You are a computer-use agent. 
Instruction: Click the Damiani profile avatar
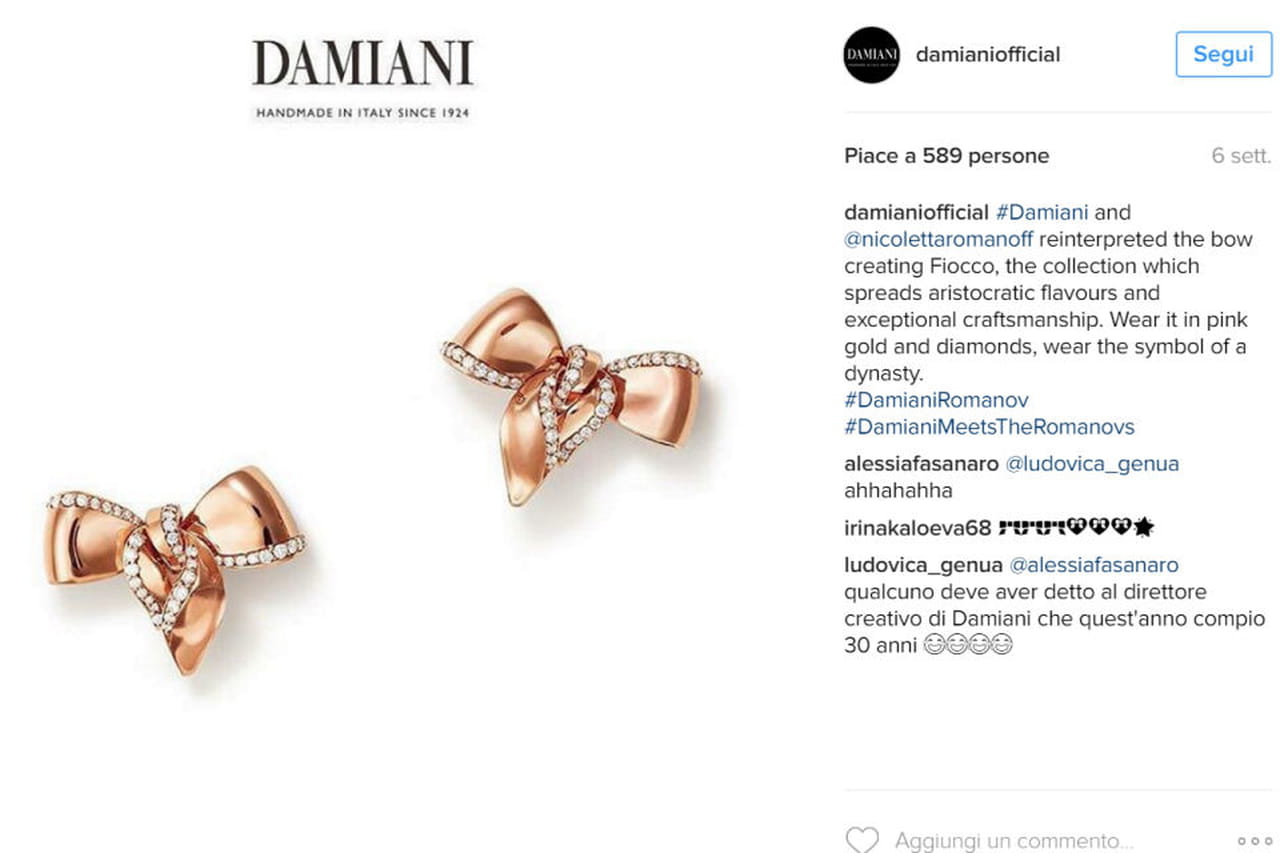[871, 54]
